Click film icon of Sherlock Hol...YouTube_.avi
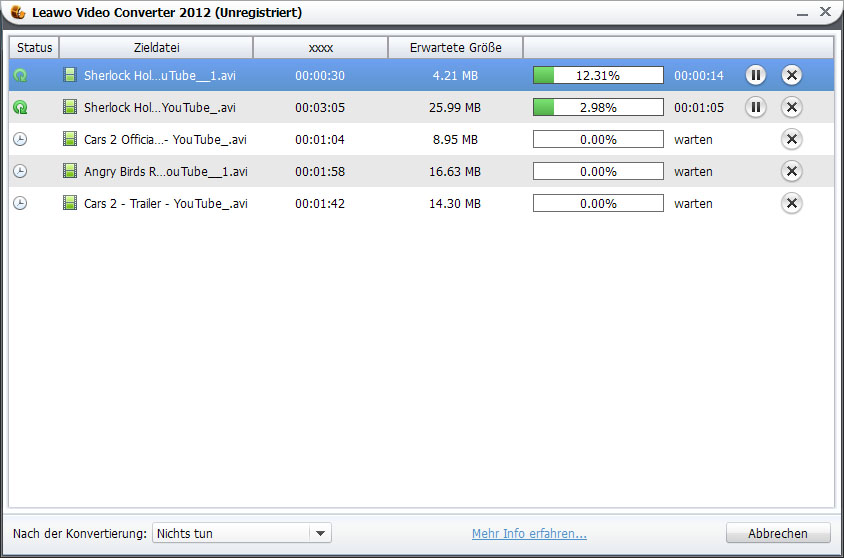Viewport: 844px width, 558px height. [69, 107]
